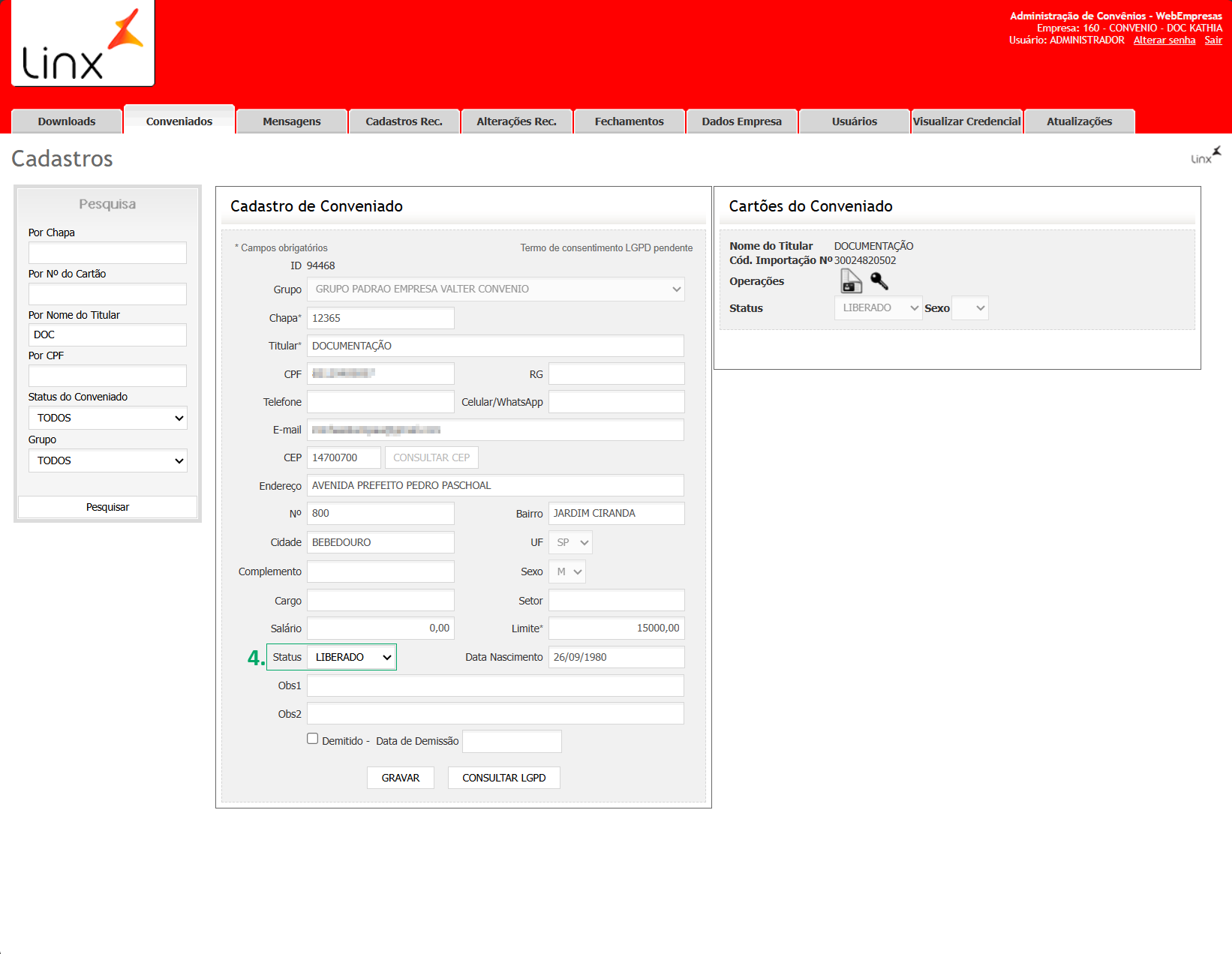Click the CONSULTAR CEP button

(431, 457)
